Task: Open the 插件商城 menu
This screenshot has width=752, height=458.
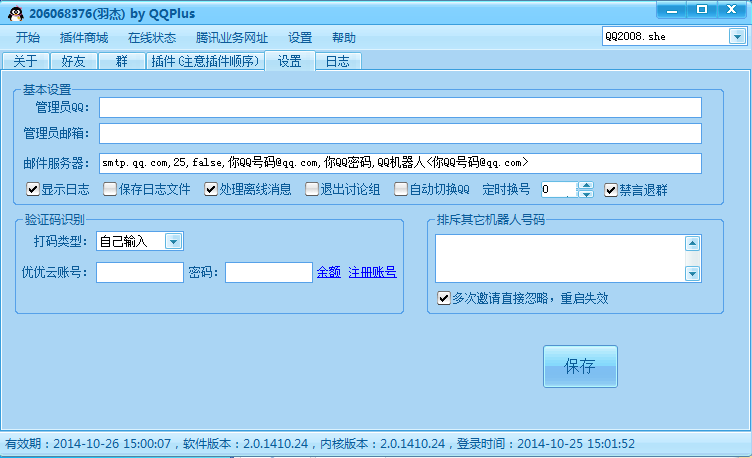Action: [84, 37]
